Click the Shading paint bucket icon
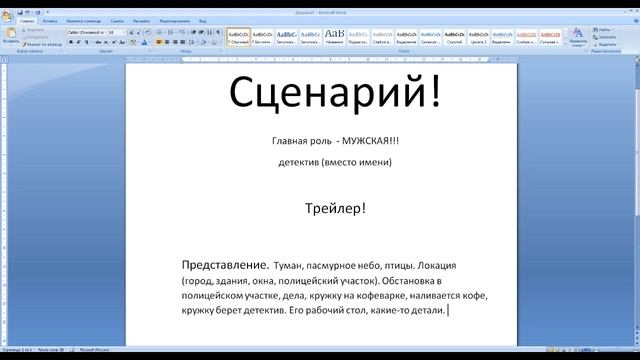 (x=203, y=42)
